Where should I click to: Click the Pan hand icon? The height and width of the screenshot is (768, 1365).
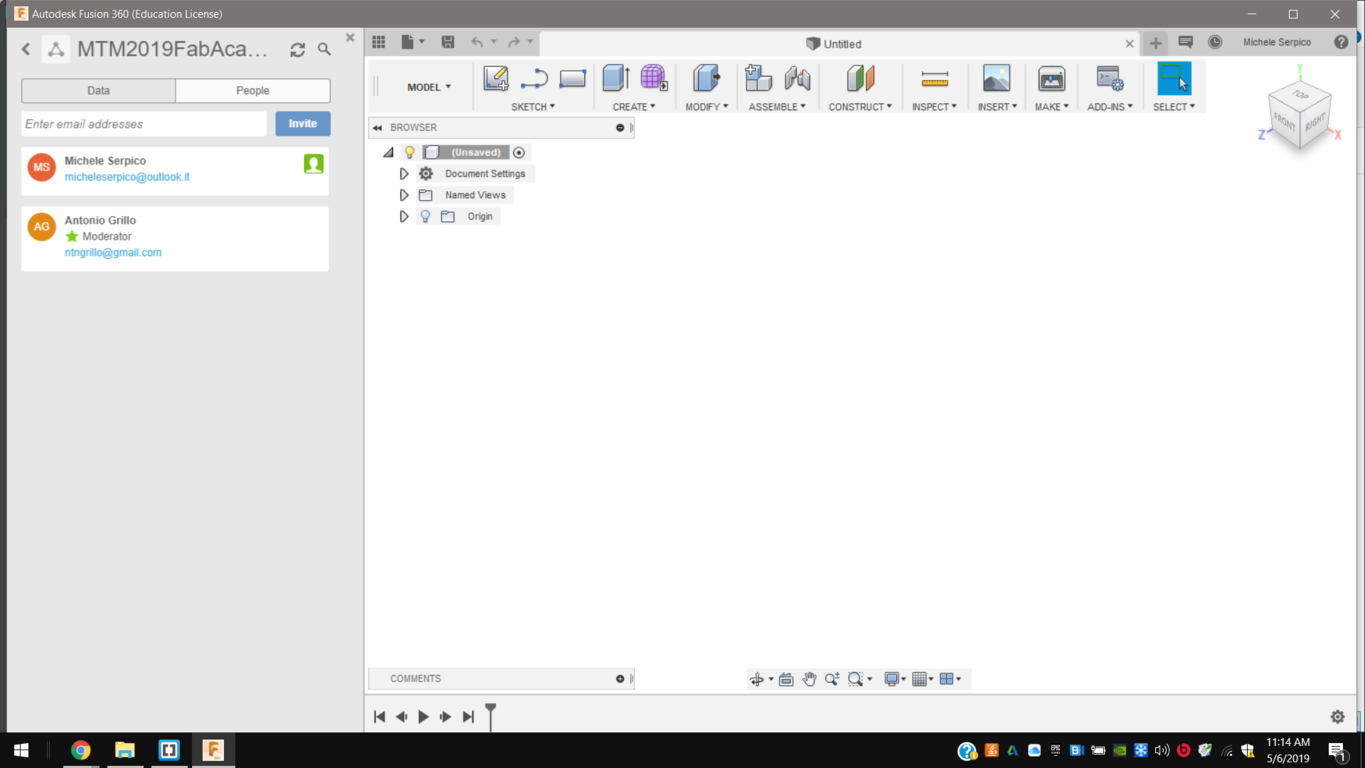point(809,679)
